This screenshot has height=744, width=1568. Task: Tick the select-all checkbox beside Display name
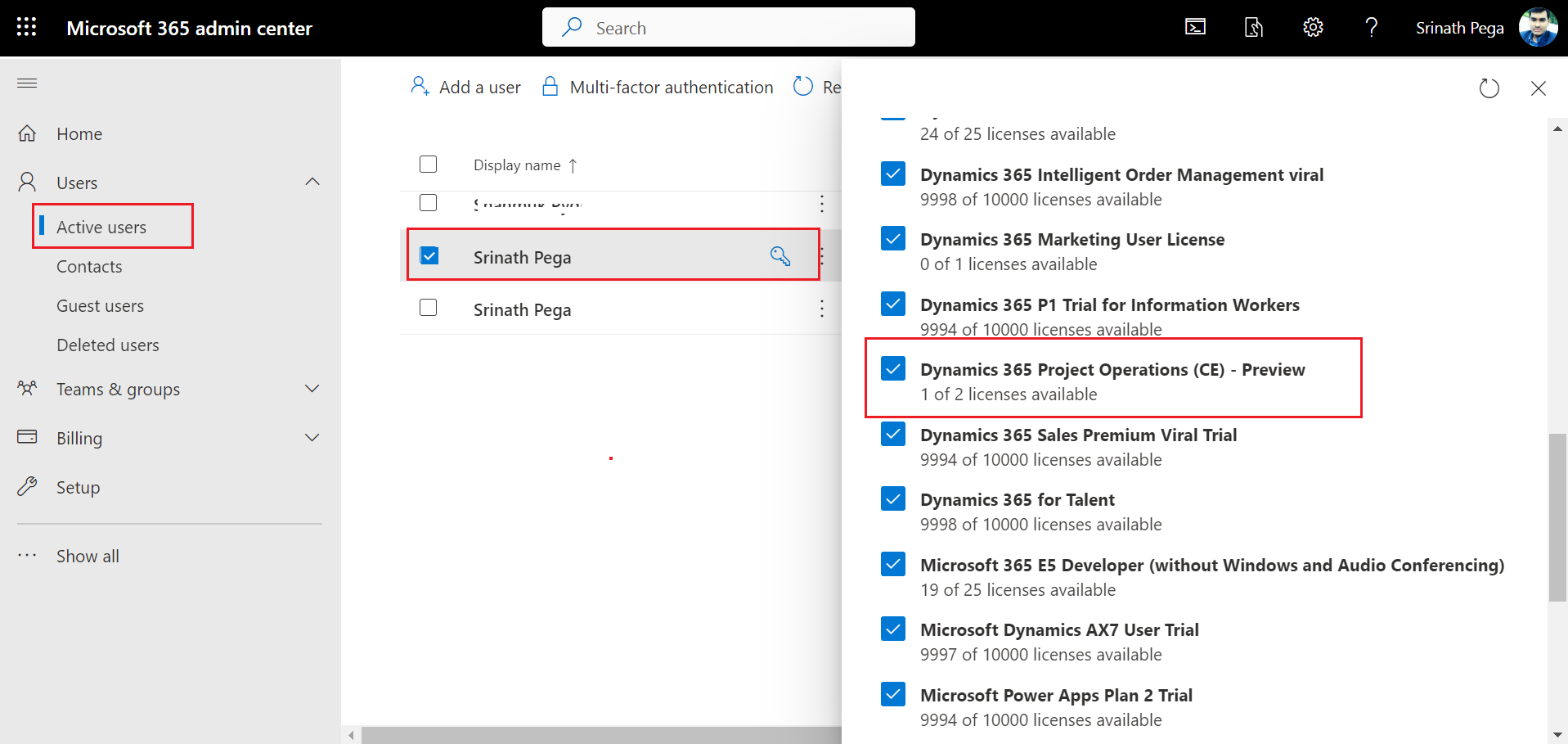(428, 165)
